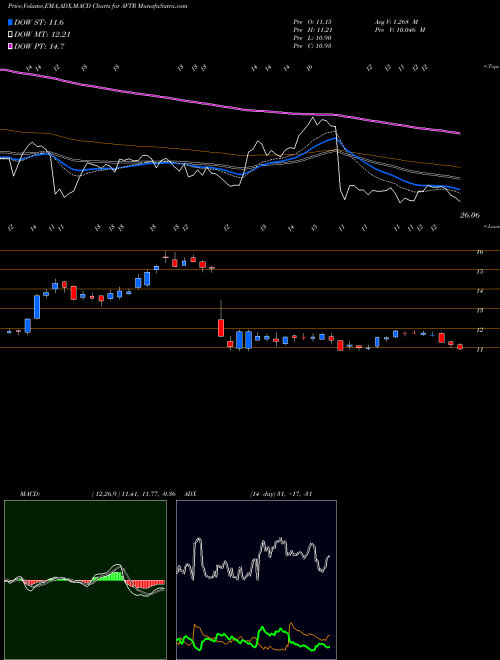Click the price axis label 13

click(x=479, y=310)
